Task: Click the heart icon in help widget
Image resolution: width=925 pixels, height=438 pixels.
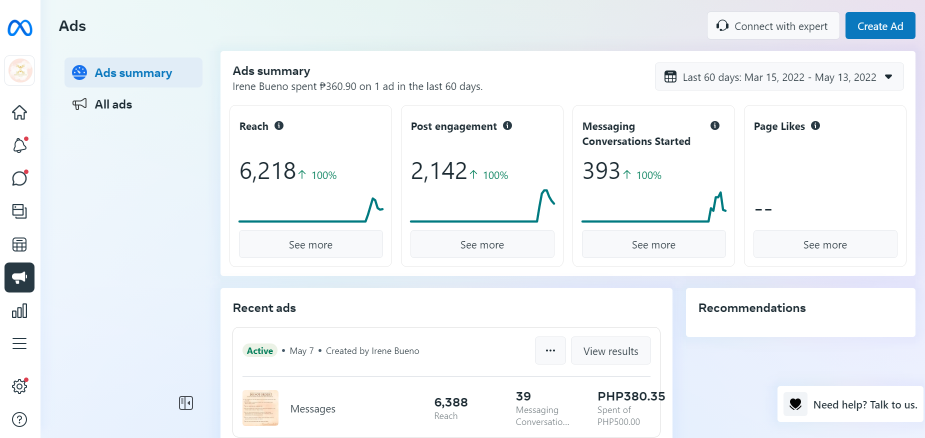Action: [x=795, y=404]
